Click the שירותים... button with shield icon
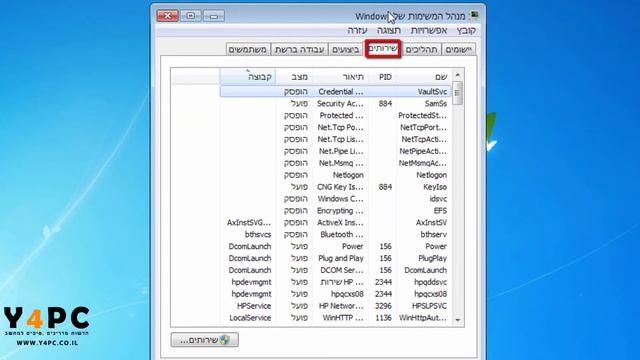640x360 pixels. (x=204, y=340)
